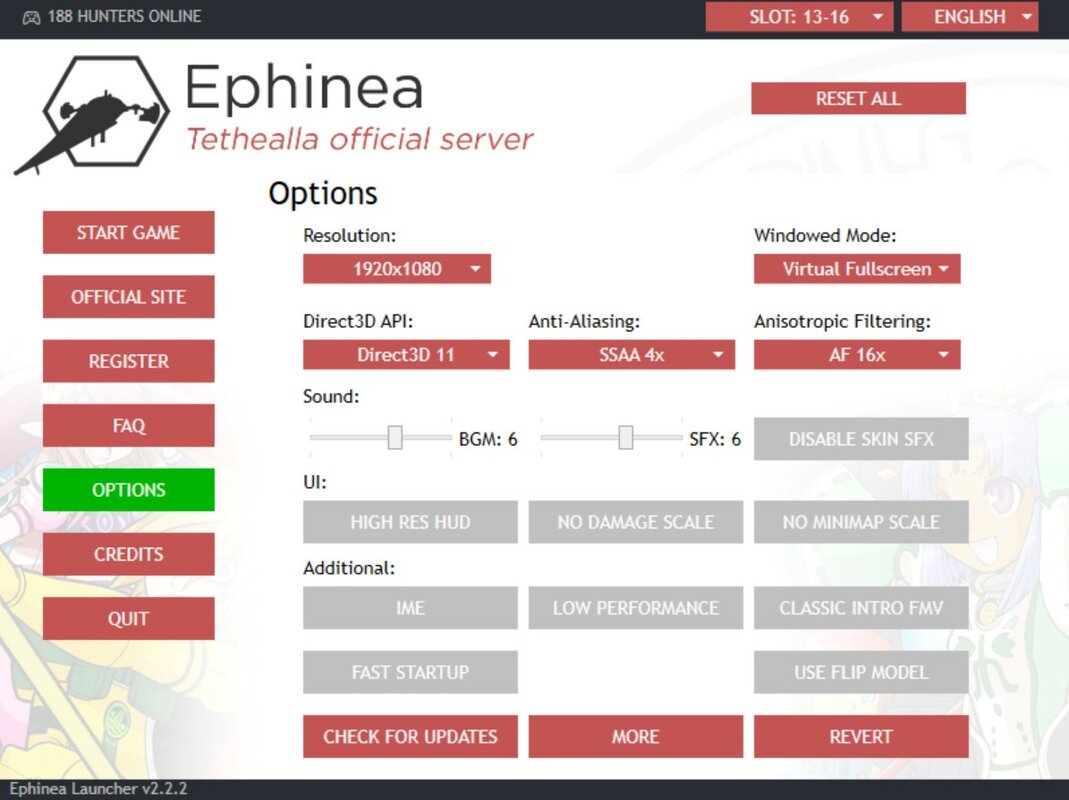This screenshot has width=1069, height=800.
Task: Enable Use Flip Model
Action: click(x=861, y=672)
